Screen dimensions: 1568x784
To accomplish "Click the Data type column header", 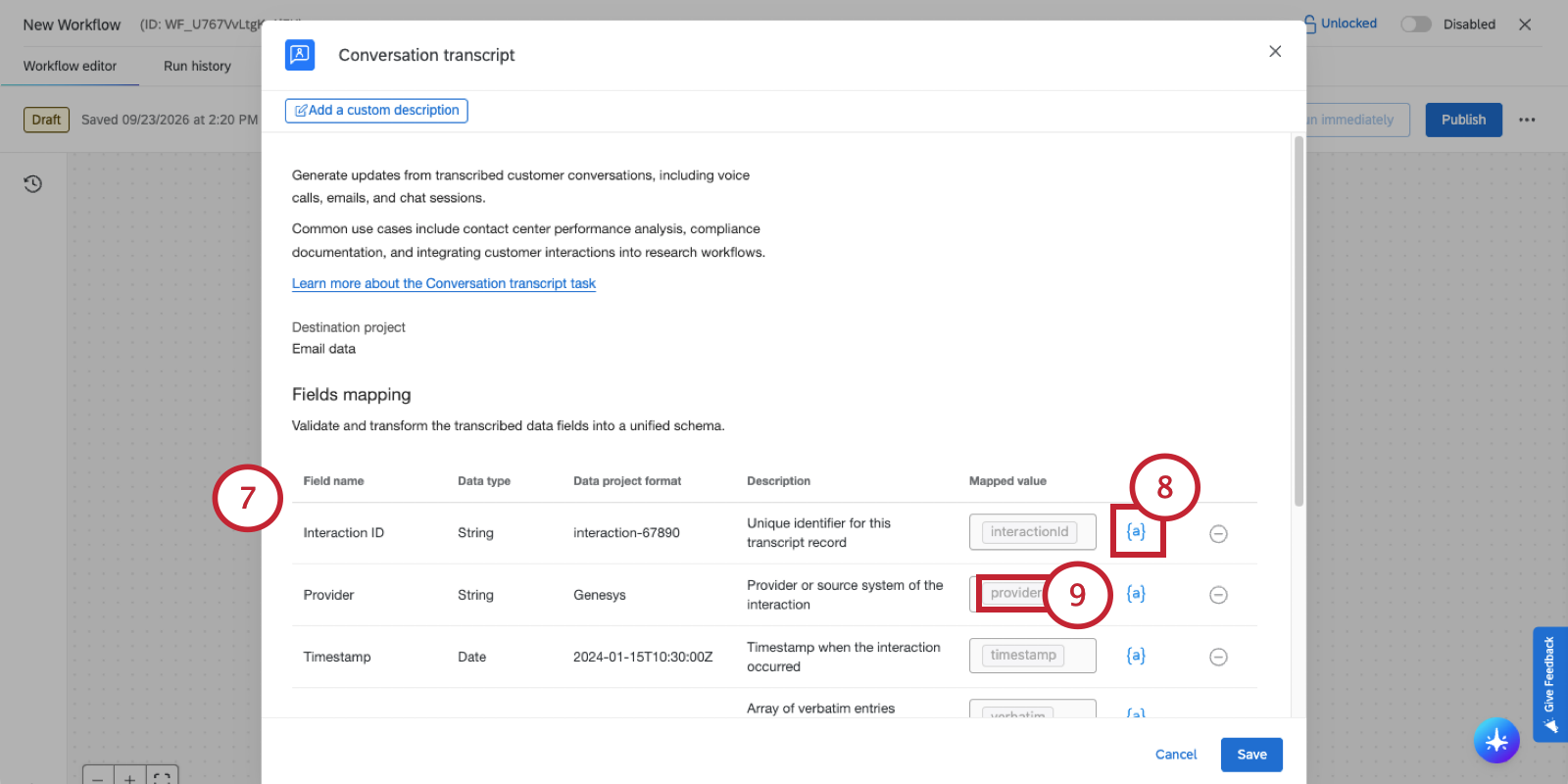I will point(484,481).
